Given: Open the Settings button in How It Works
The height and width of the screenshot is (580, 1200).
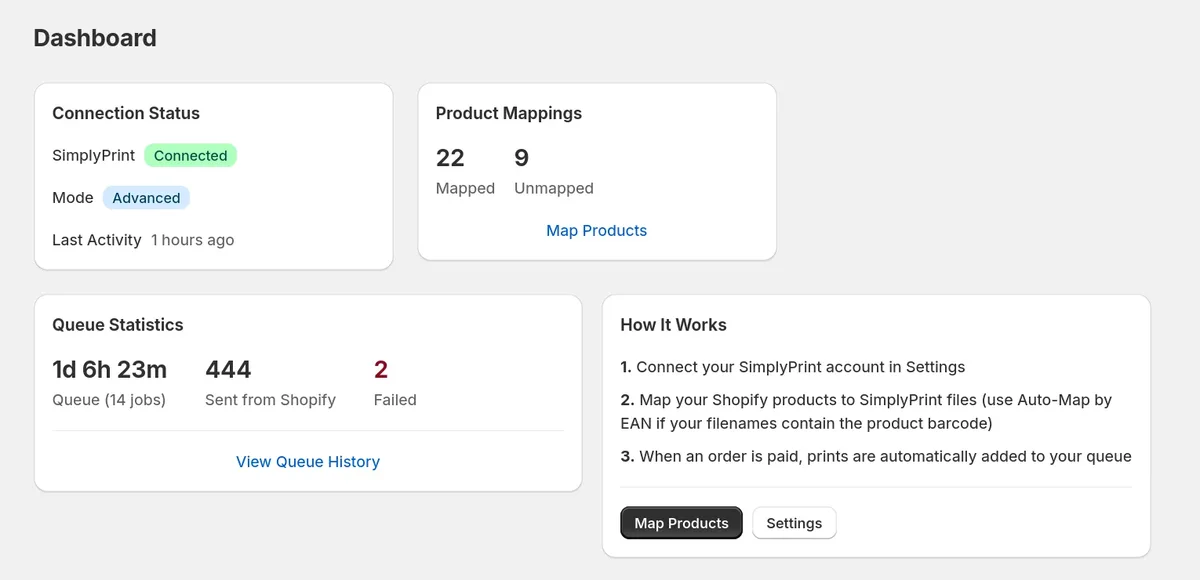Looking at the screenshot, I should 794,523.
